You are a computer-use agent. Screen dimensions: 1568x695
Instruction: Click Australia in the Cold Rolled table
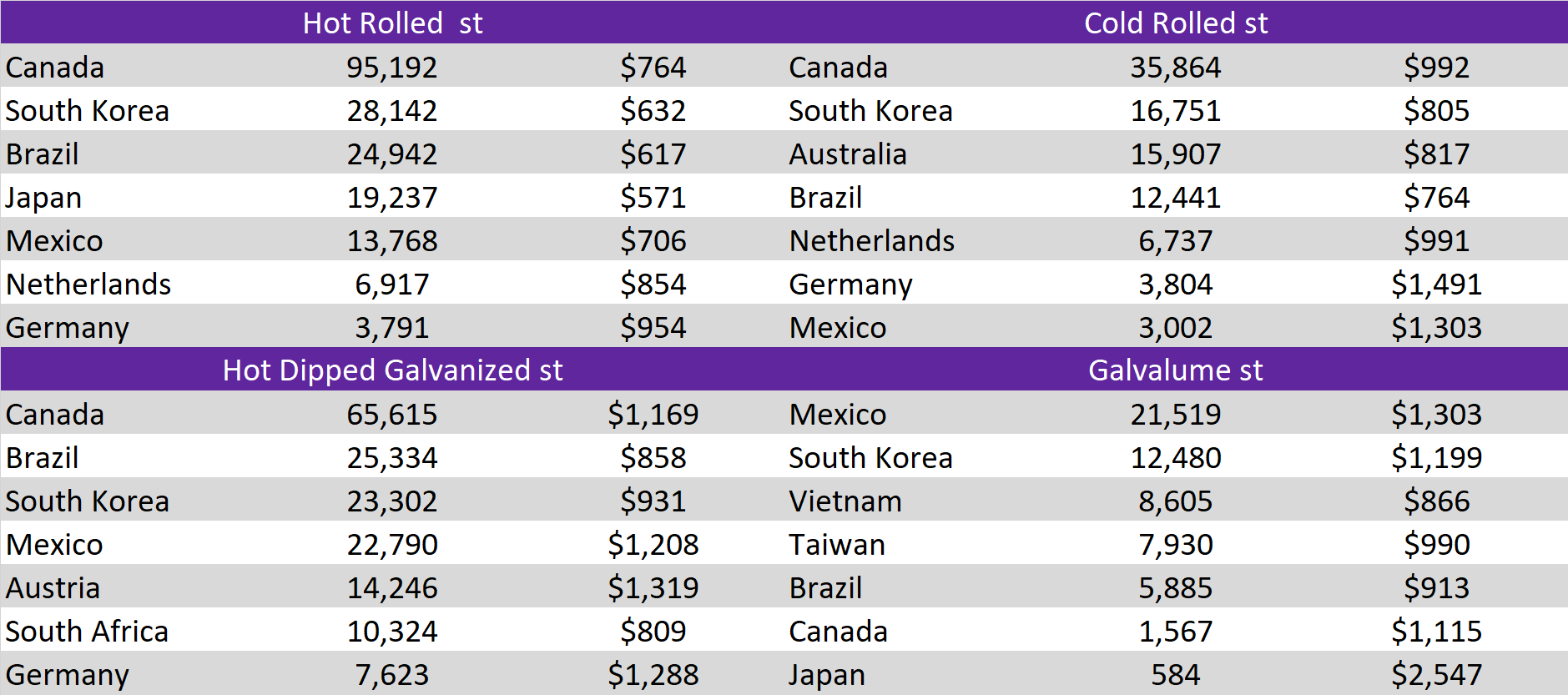(848, 154)
